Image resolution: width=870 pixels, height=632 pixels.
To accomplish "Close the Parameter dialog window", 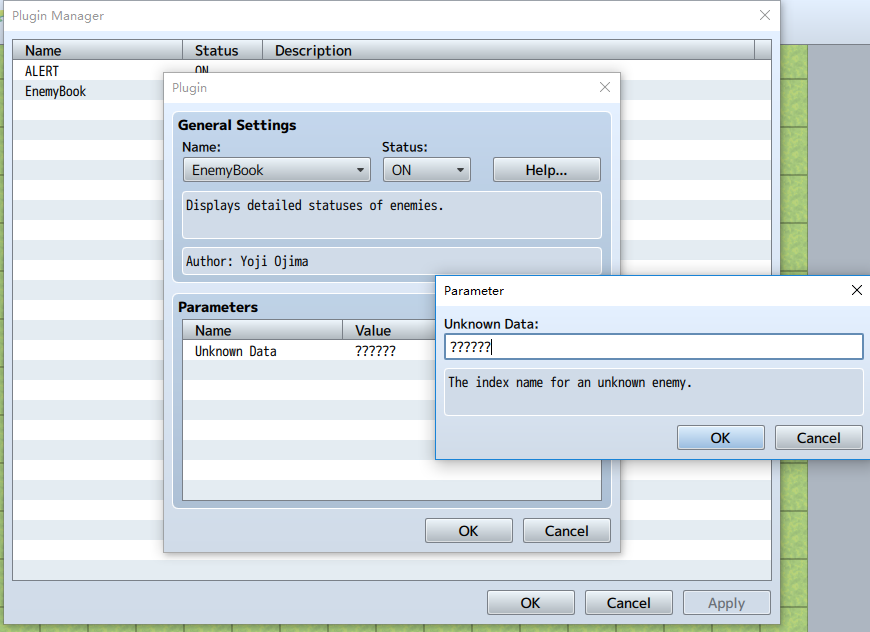I will pos(856,290).
